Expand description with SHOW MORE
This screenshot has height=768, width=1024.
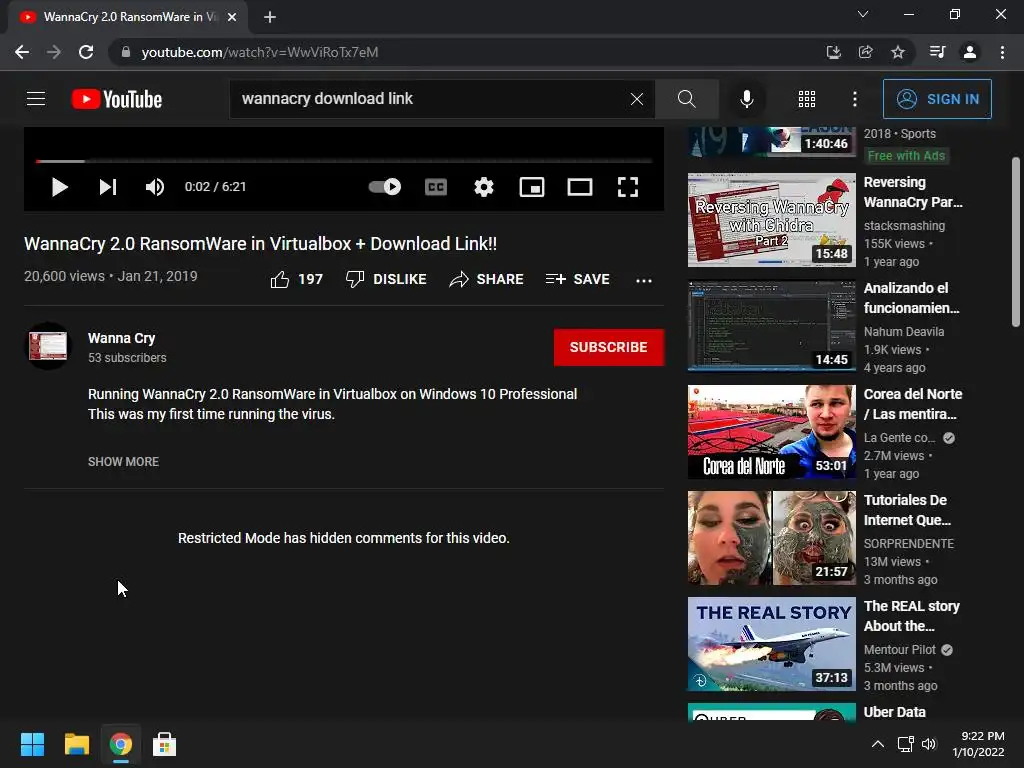pyautogui.click(x=123, y=462)
